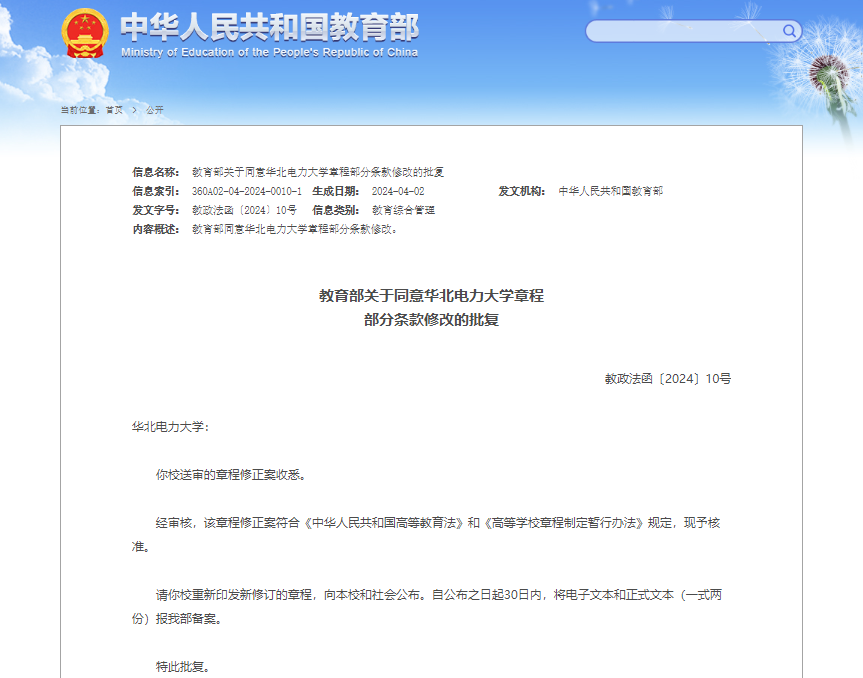Click the national emblem logo in header
Viewport: 863px width, 678px height.
pyautogui.click(x=84, y=34)
